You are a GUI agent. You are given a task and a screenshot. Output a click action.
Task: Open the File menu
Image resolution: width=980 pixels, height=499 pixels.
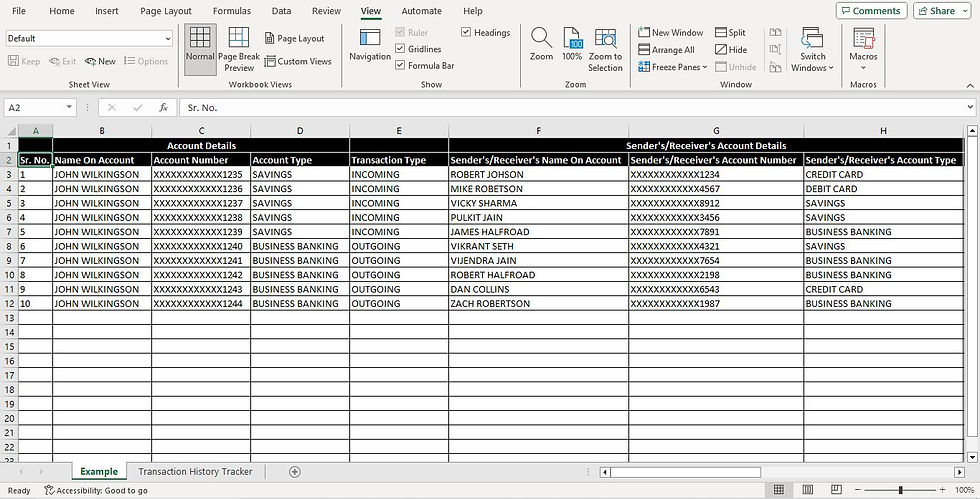click(19, 11)
